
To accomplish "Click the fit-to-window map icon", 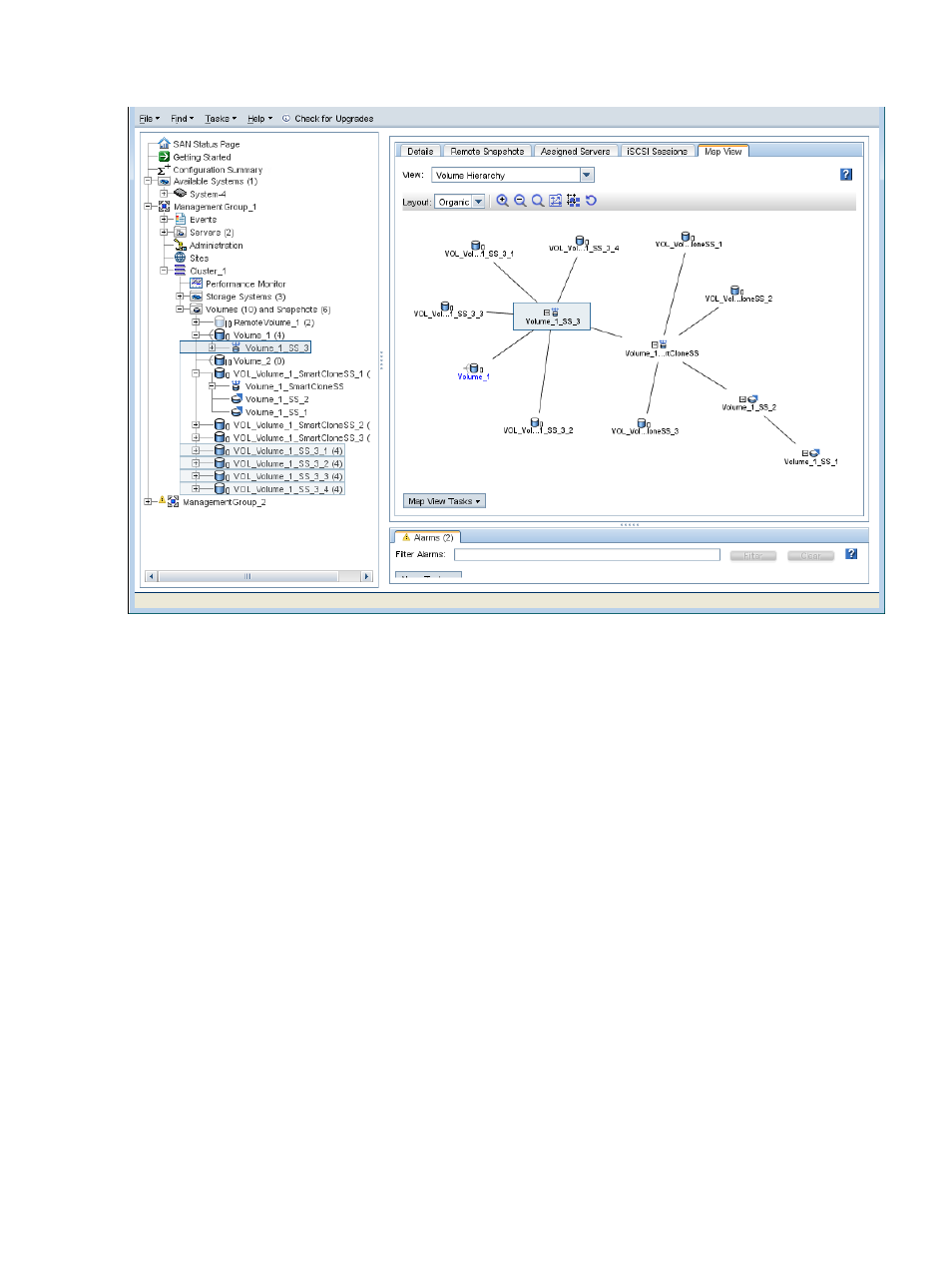I will [556, 201].
